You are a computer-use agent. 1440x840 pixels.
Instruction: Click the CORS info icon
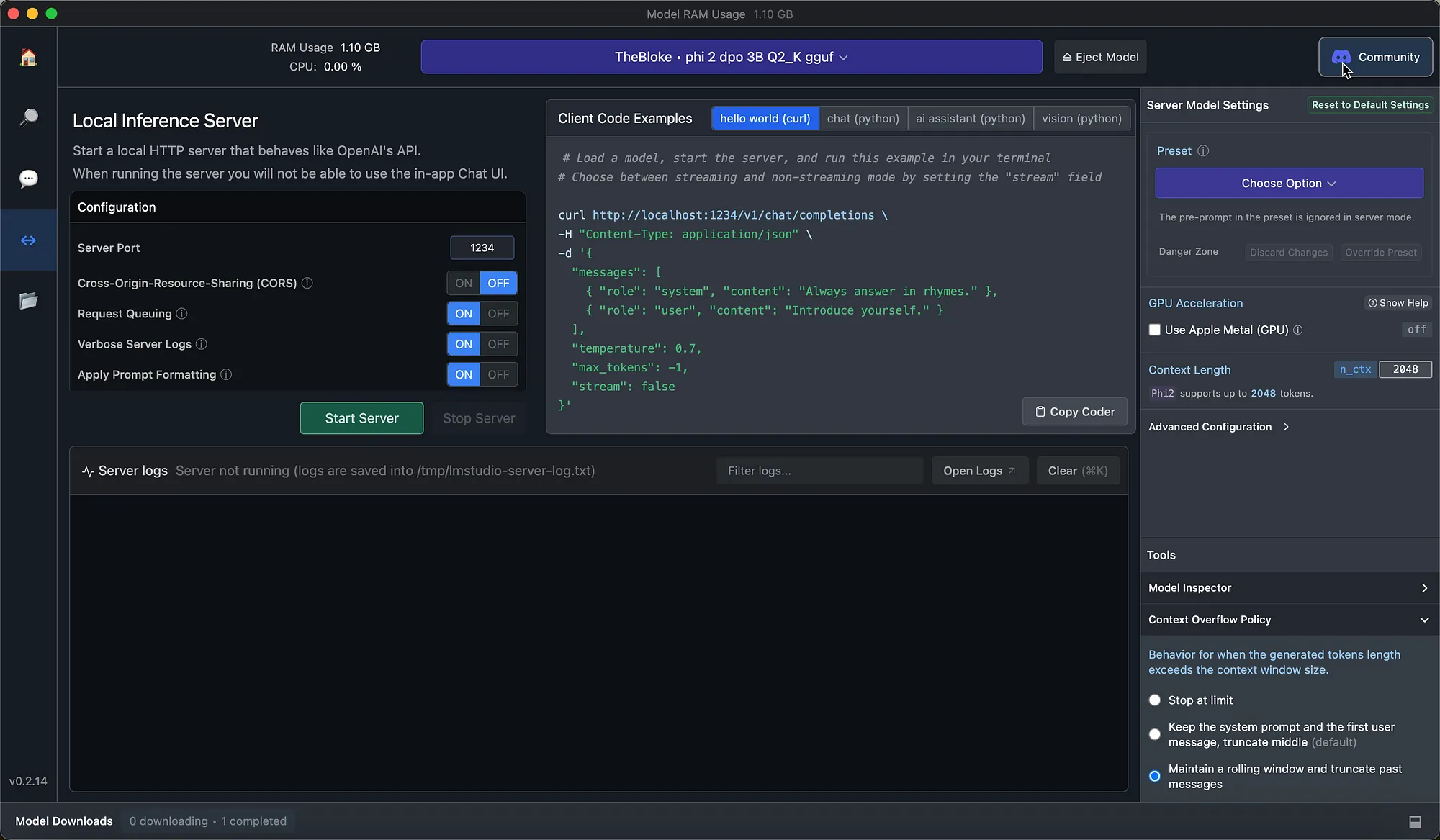pos(307,284)
